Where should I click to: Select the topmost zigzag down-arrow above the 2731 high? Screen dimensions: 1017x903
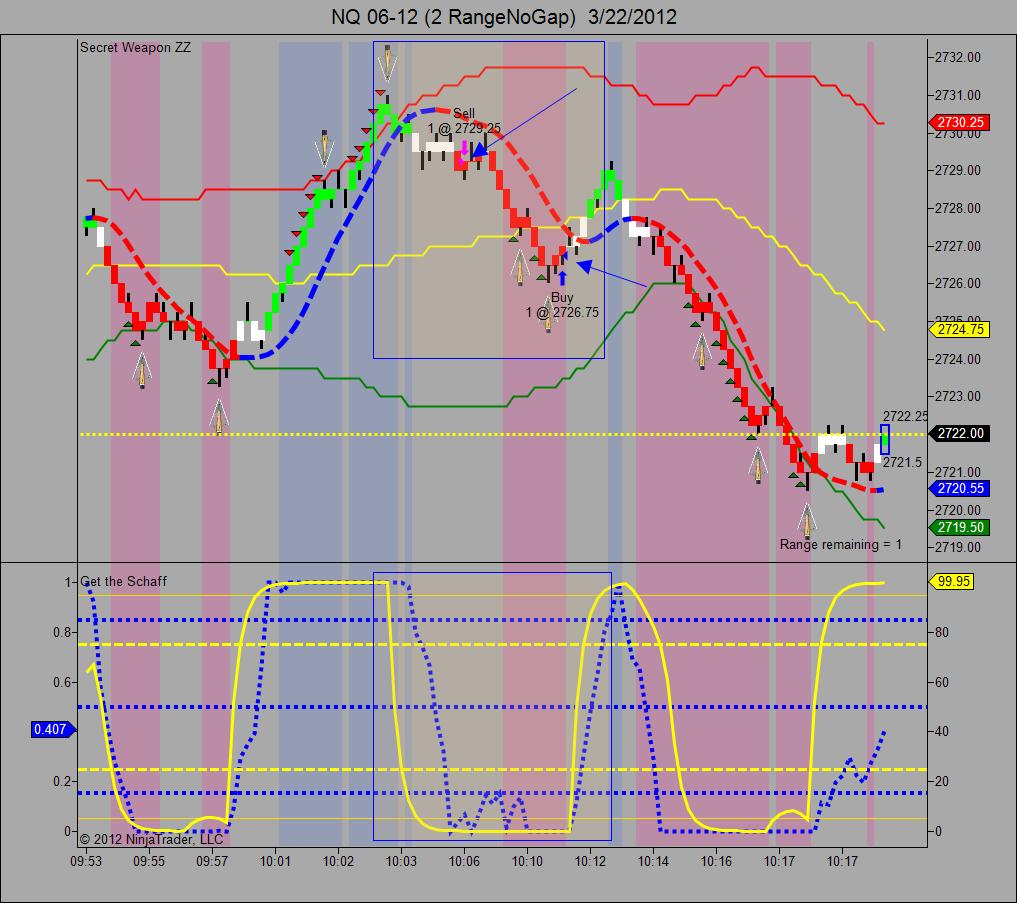click(388, 63)
